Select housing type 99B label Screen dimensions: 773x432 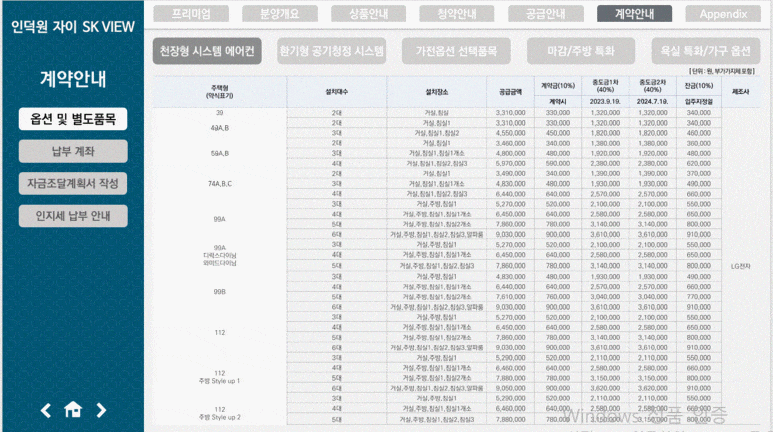pos(219,292)
